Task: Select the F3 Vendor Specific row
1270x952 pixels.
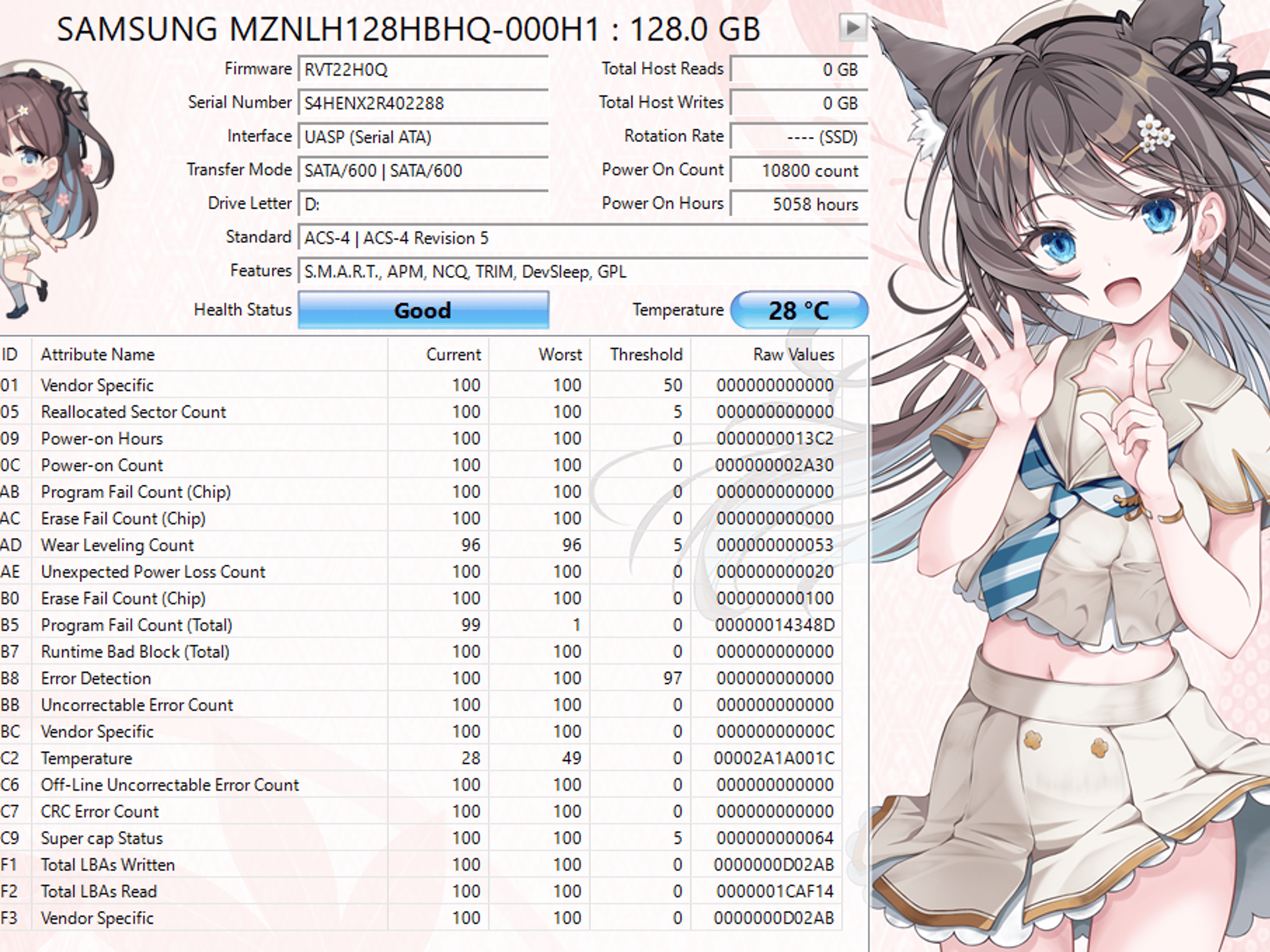Action: pyautogui.click(x=420, y=918)
